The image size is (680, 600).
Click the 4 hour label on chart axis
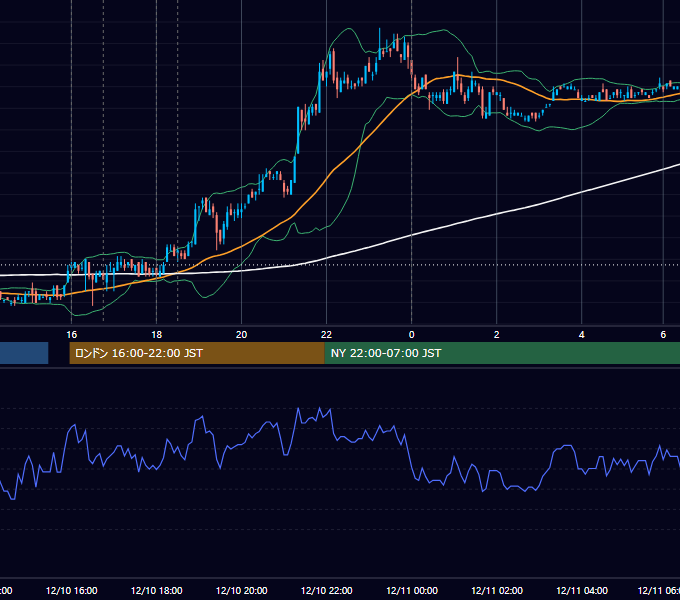582,335
